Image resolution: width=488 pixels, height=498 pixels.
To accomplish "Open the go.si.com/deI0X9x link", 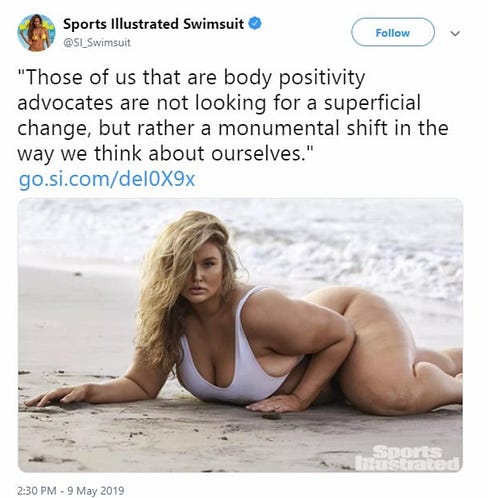I will click(x=107, y=179).
